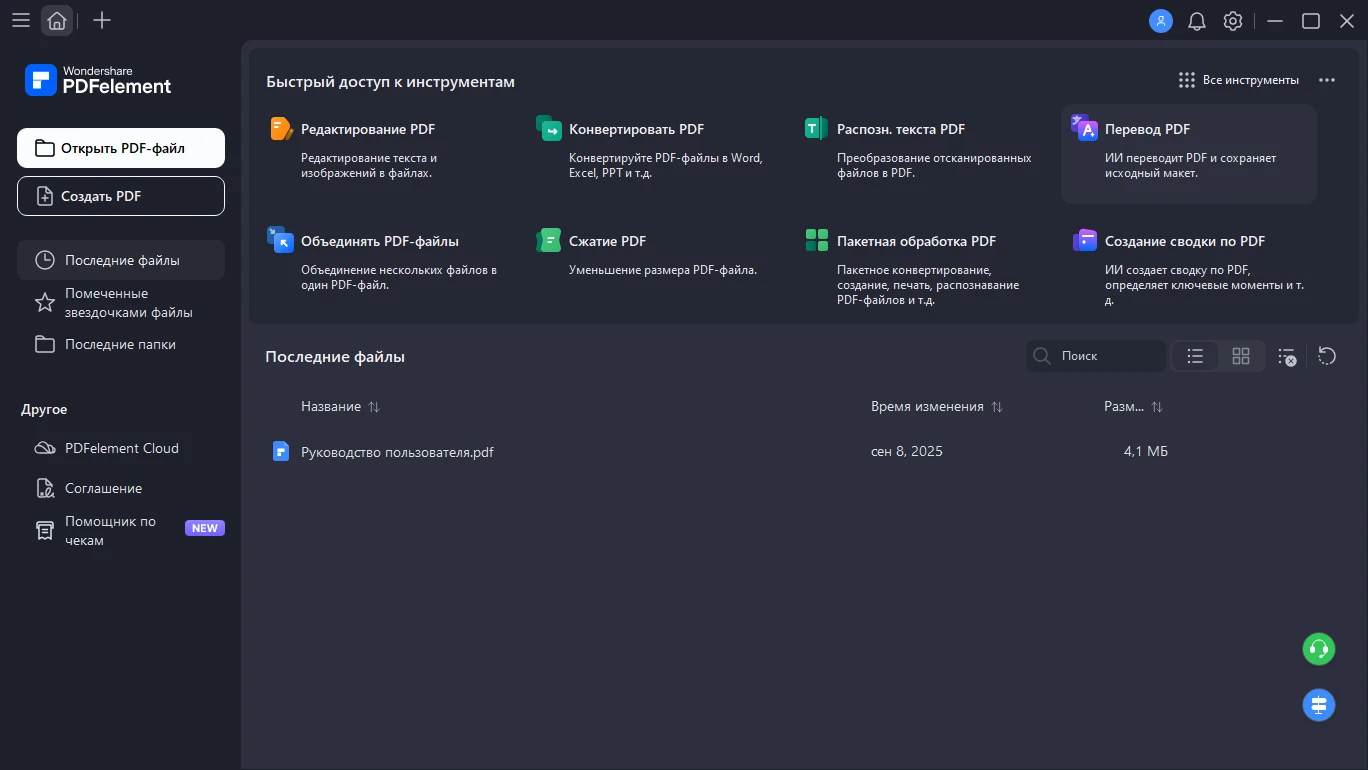Switch recent files to grid view
Image resolution: width=1368 pixels, height=770 pixels.
pyautogui.click(x=1241, y=356)
